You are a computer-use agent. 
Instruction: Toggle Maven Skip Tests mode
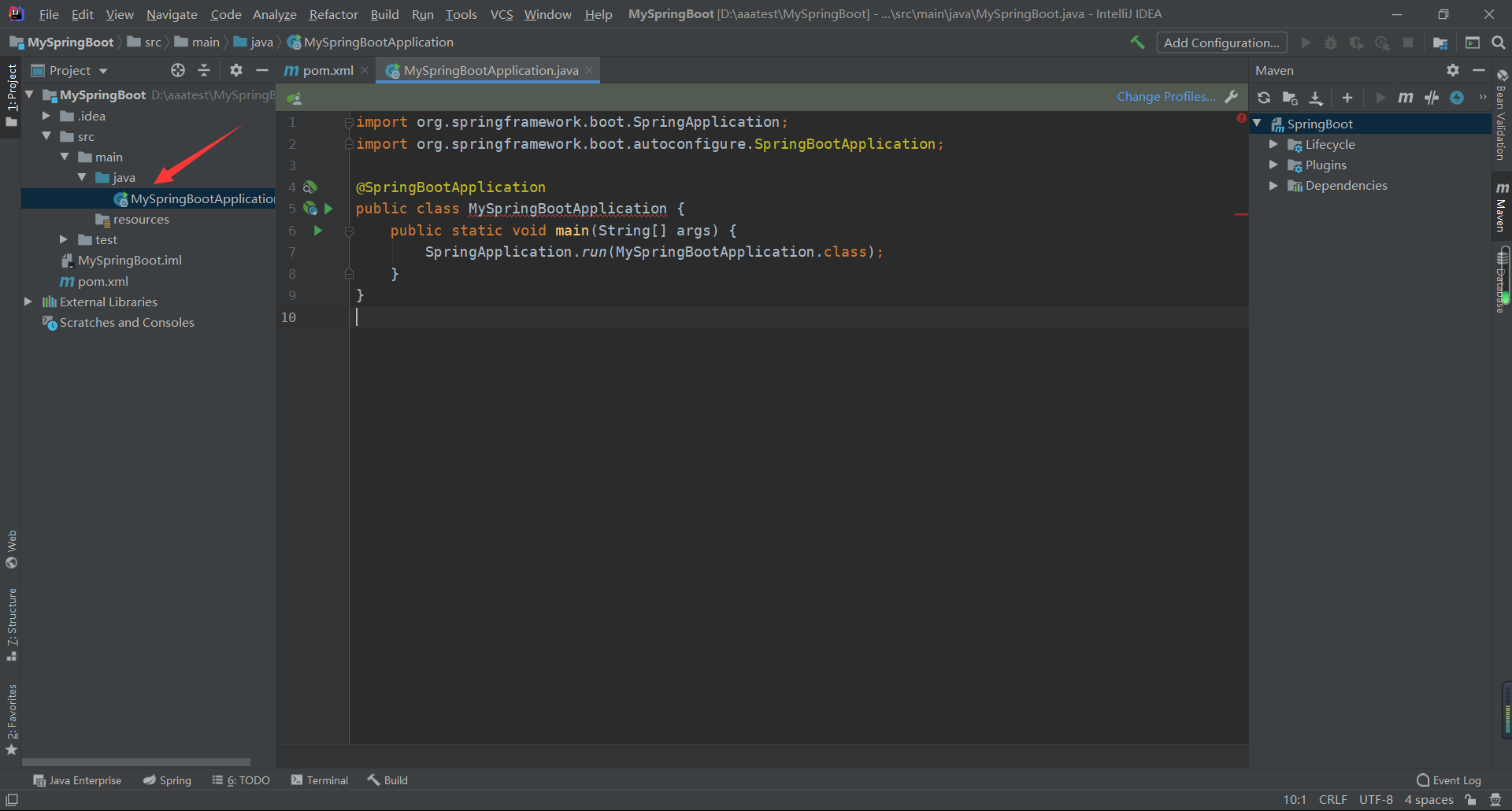(1457, 98)
